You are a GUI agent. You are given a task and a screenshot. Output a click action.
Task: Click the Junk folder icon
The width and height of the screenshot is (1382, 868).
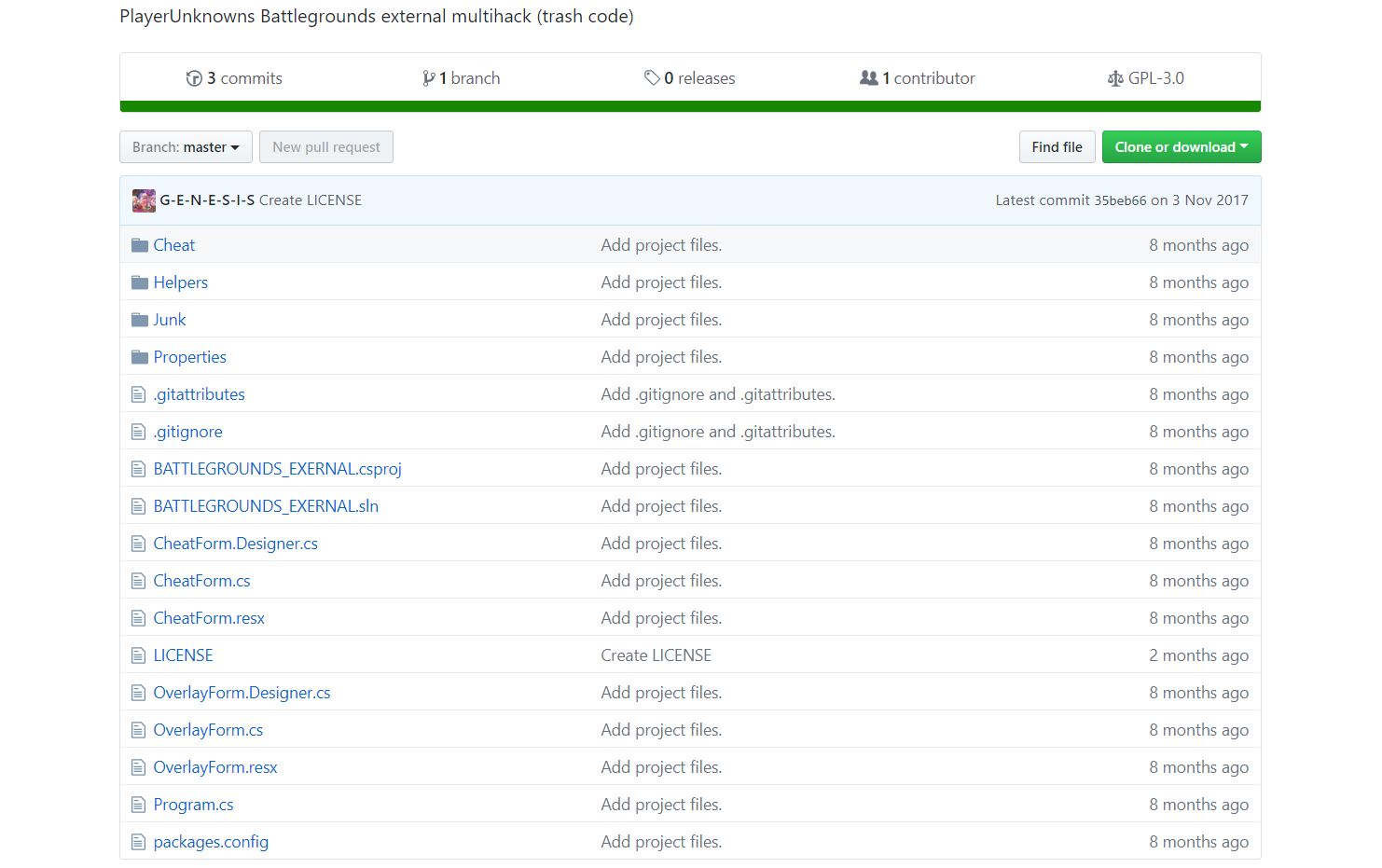(140, 320)
